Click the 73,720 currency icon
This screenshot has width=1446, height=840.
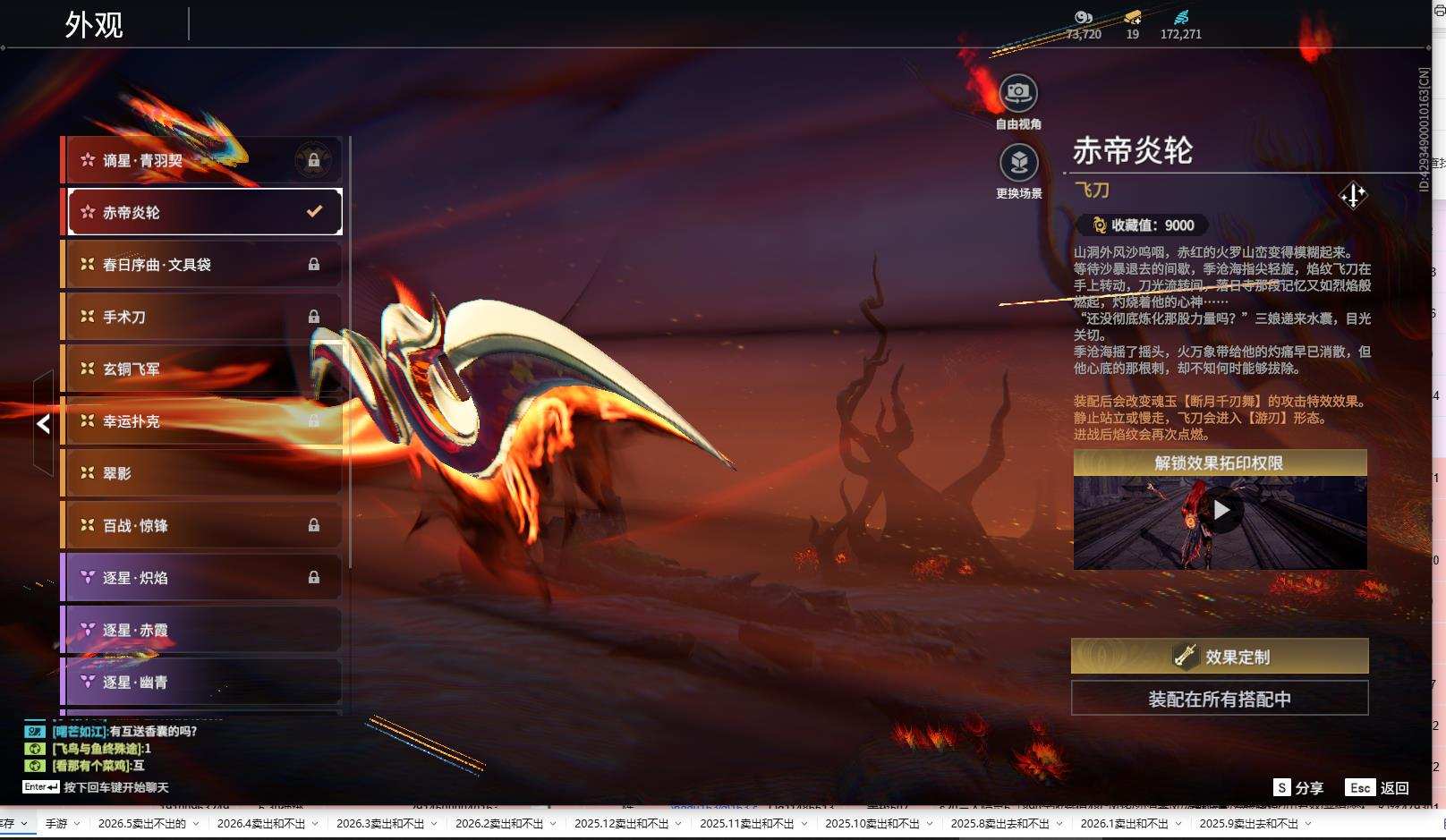point(1084,17)
